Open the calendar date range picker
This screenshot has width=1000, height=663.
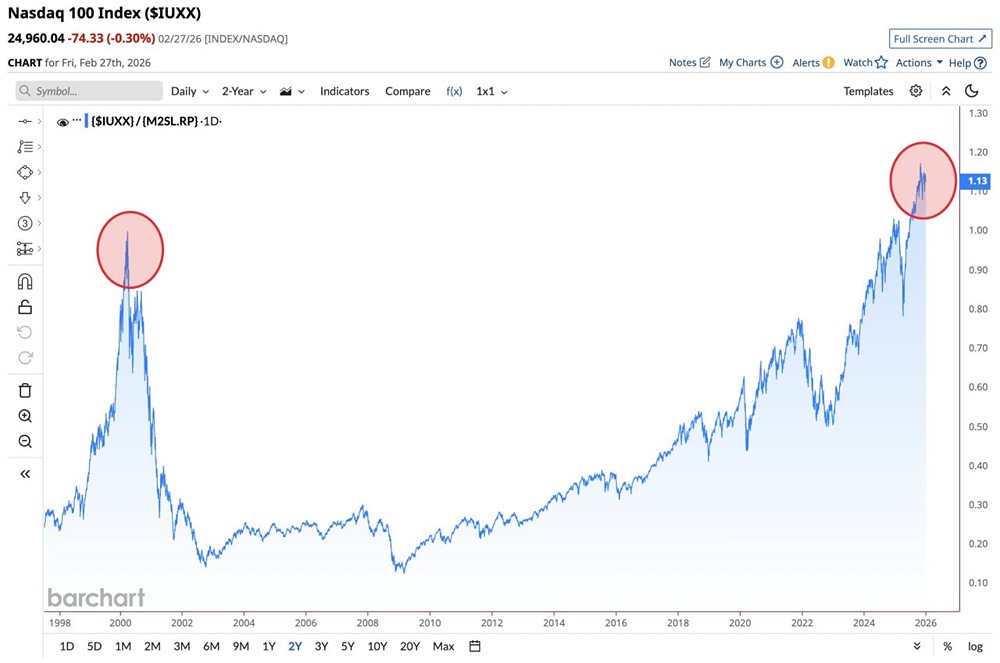coord(475,646)
